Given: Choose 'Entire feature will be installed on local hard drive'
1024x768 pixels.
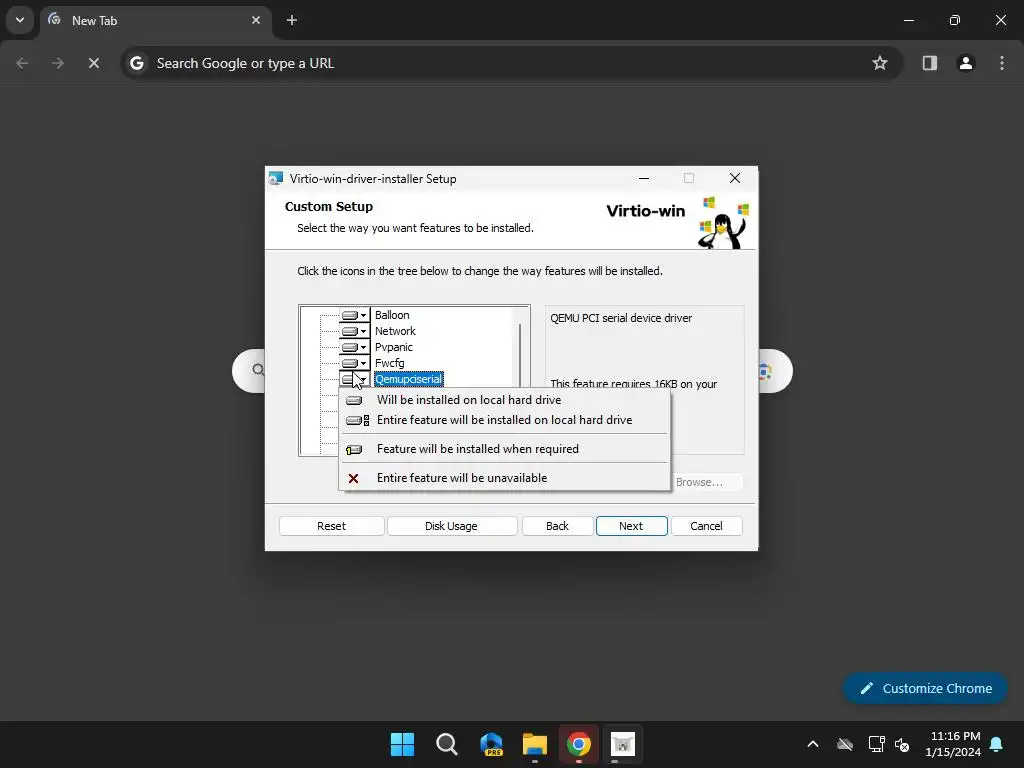Looking at the screenshot, I should click(x=505, y=420).
